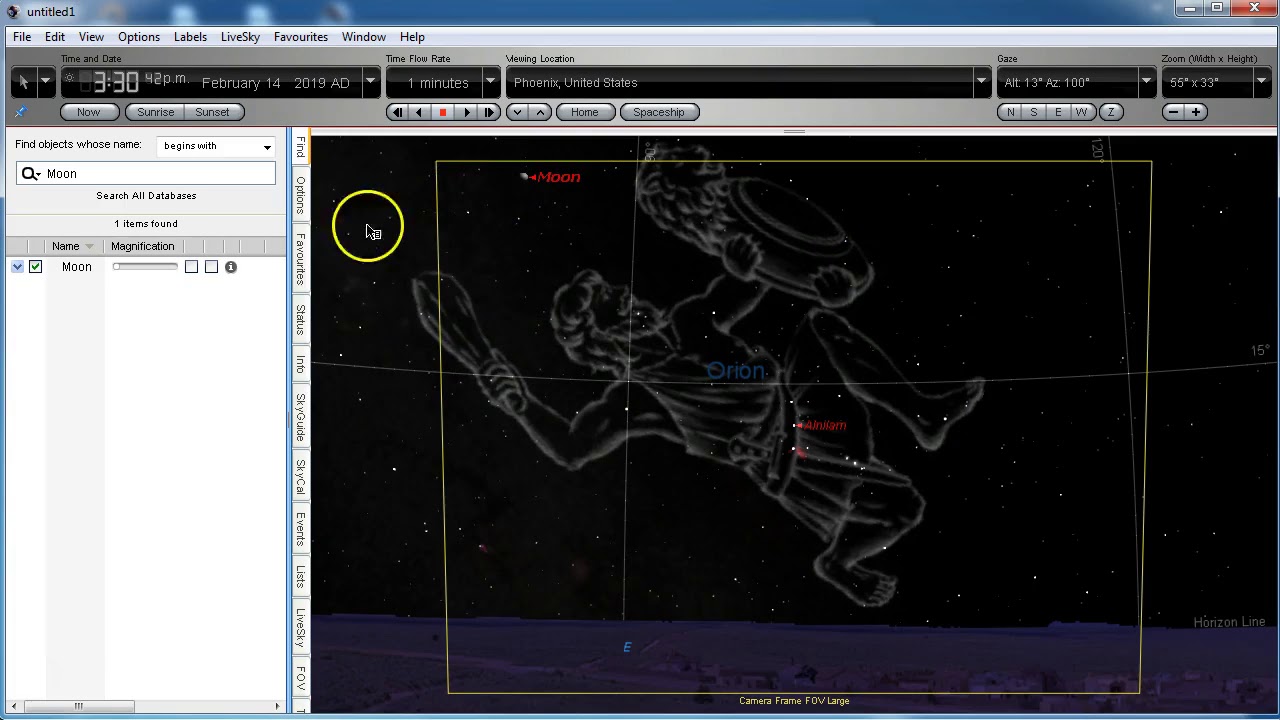Open the Time and Date dropdown
Screen dimensions: 1280x720
[371, 82]
